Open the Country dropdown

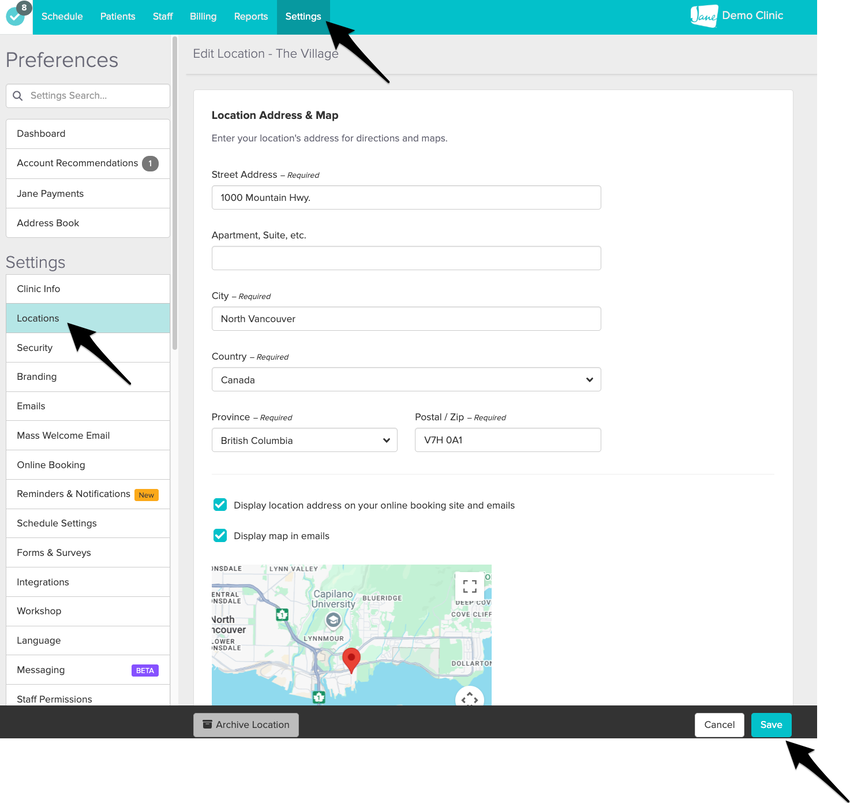(406, 380)
